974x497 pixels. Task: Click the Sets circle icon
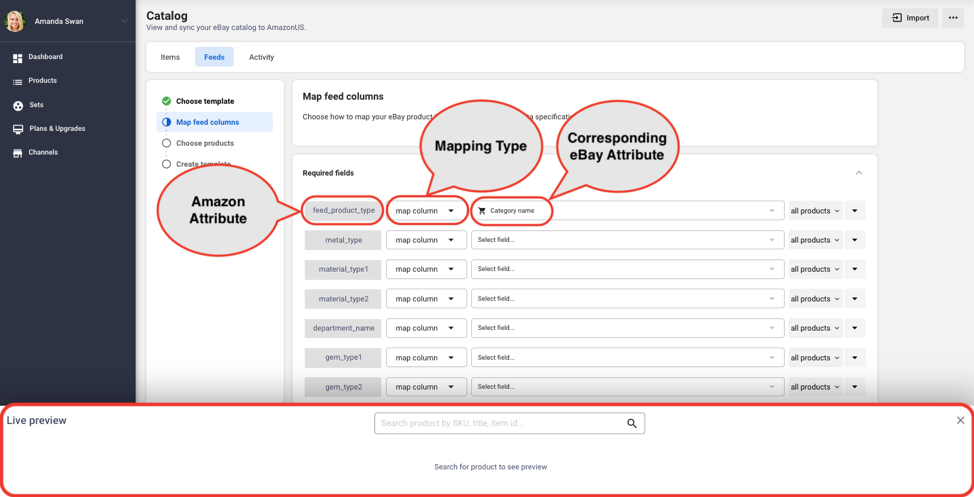pos(17,106)
